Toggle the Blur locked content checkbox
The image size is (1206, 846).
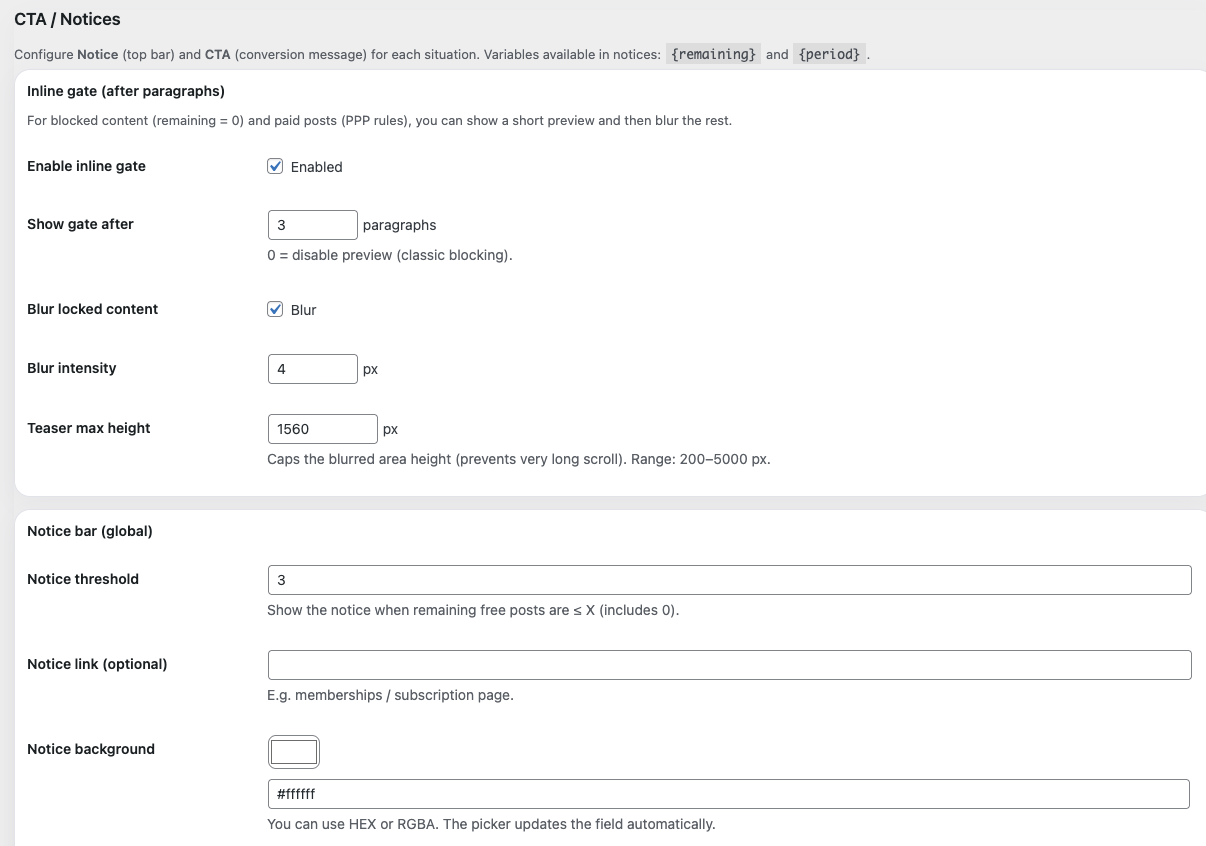coord(275,309)
